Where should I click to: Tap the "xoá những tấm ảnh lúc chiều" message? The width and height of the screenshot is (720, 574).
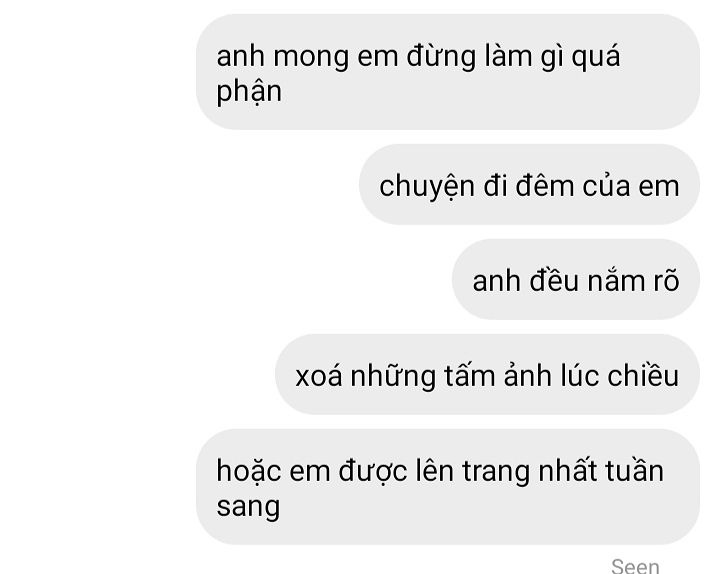pos(487,374)
